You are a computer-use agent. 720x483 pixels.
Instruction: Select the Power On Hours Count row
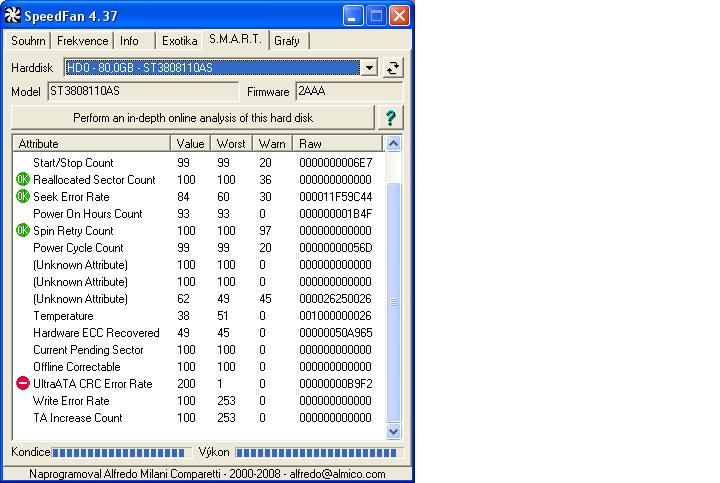(x=199, y=213)
